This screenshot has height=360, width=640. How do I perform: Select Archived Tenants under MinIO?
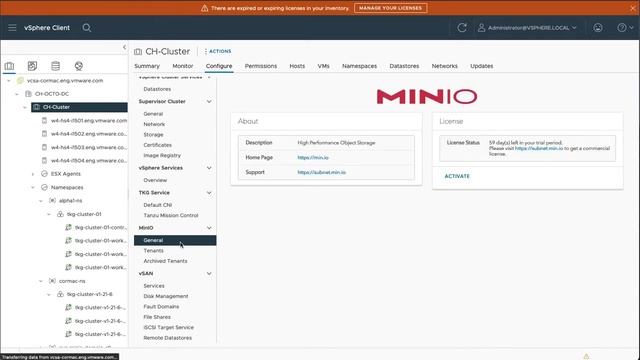[x=165, y=261]
